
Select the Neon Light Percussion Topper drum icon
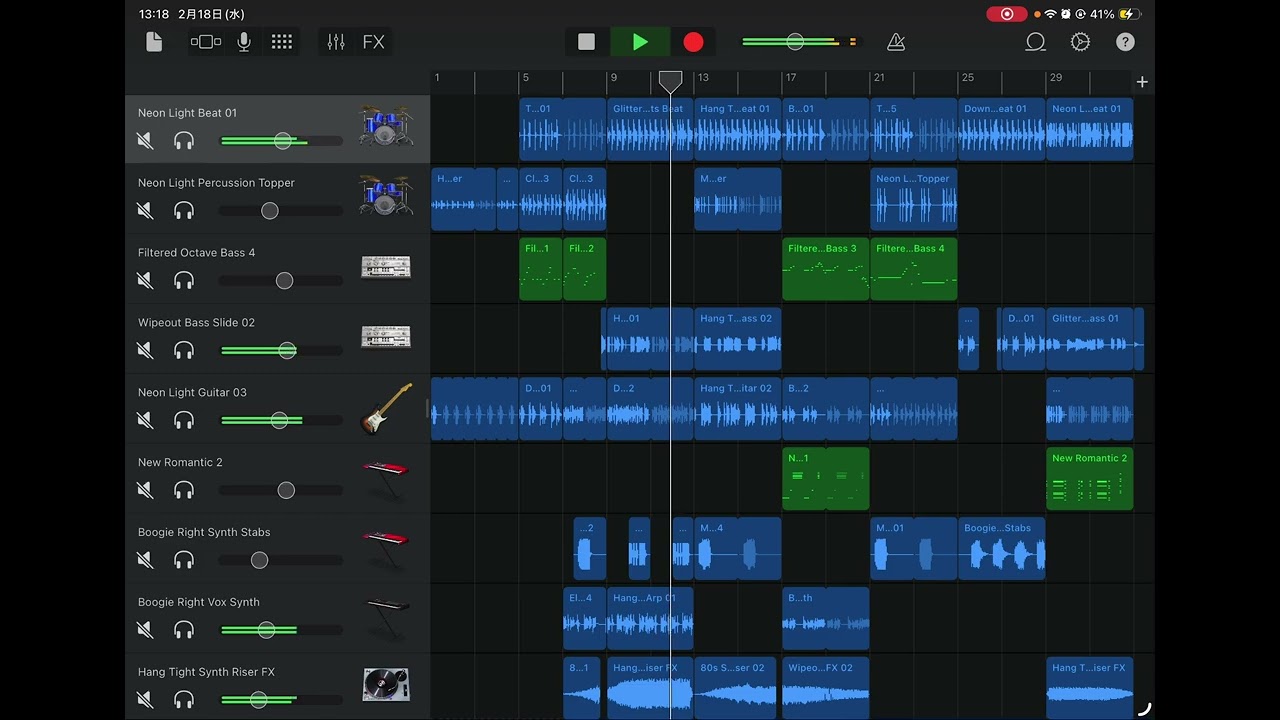[386, 196]
